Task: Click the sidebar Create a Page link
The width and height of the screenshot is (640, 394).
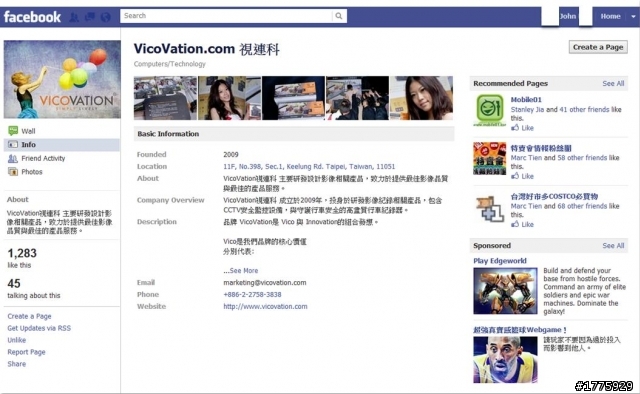Action: tap(29, 316)
